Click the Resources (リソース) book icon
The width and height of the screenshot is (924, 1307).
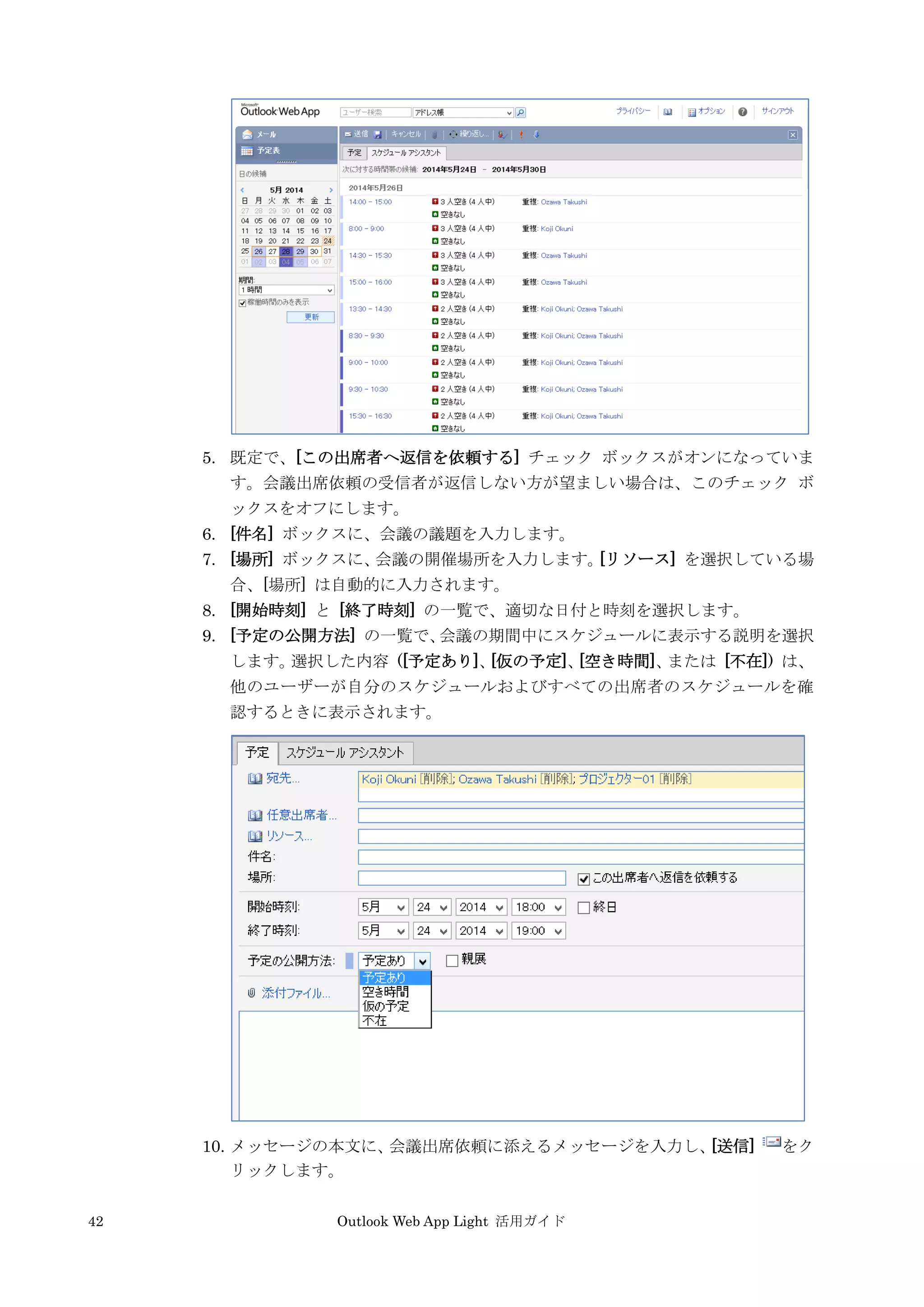(255, 836)
